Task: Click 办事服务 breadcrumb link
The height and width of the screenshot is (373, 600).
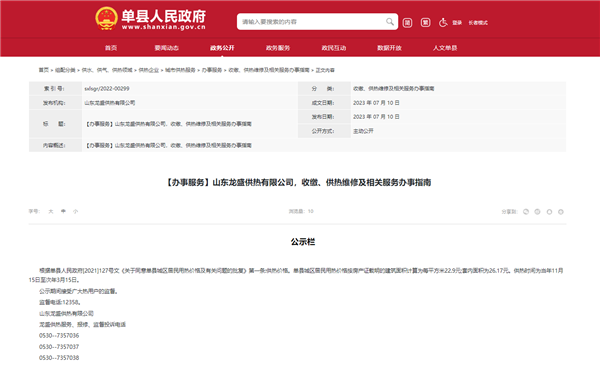Action: [x=212, y=70]
